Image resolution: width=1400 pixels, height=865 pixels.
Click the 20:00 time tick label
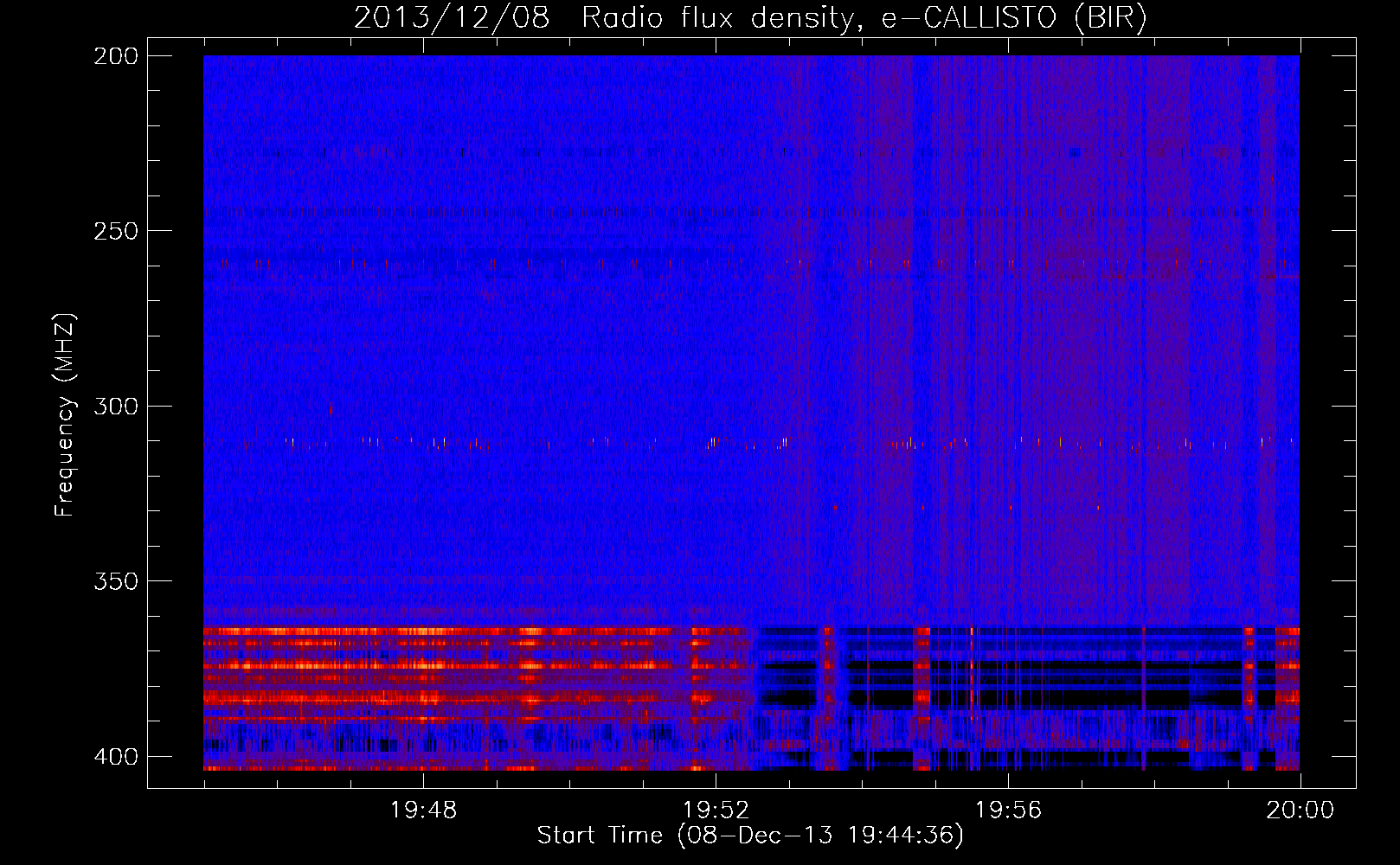pyautogui.click(x=1300, y=811)
